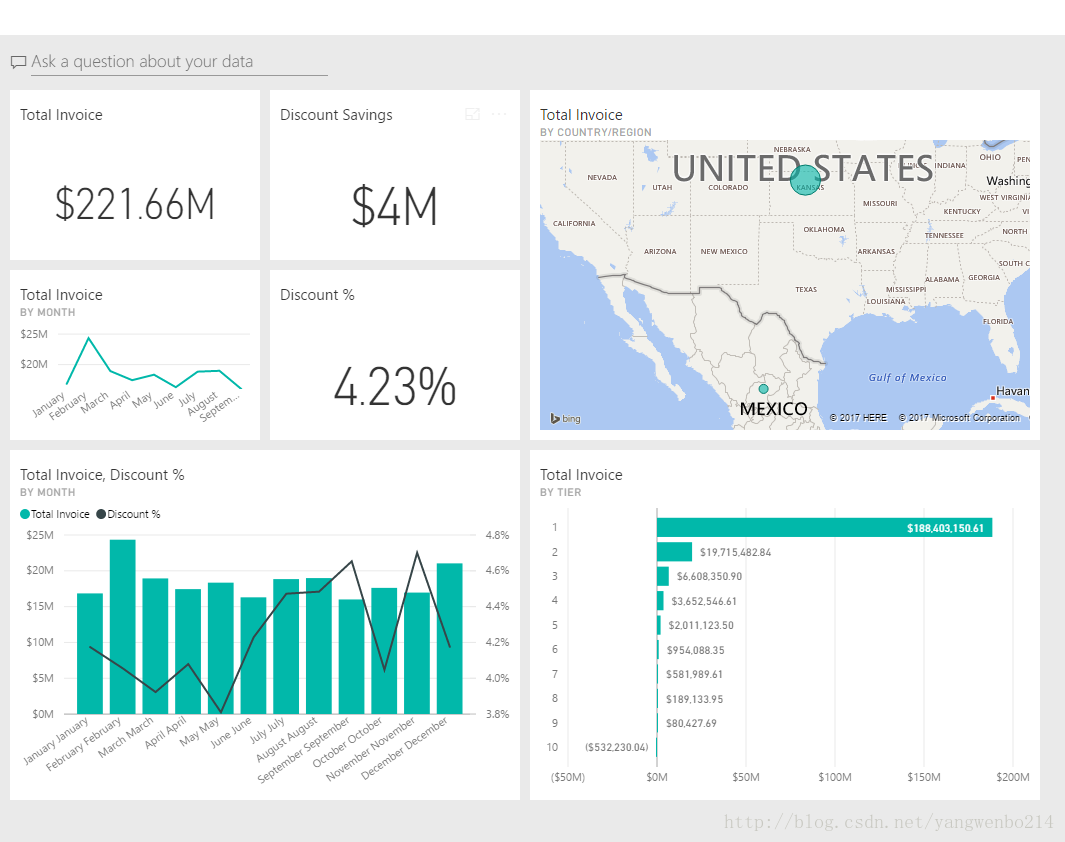Click the CALIFORNIA label on the map
This screenshot has height=842, width=1065.
574,223
